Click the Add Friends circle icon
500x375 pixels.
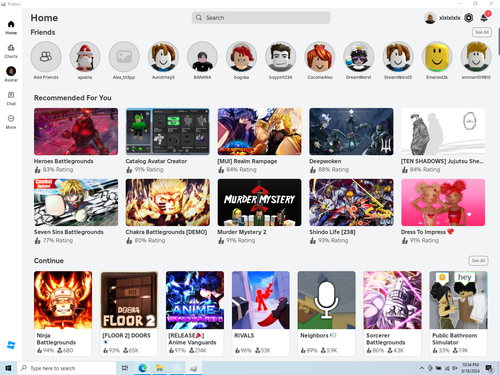[x=46, y=57]
